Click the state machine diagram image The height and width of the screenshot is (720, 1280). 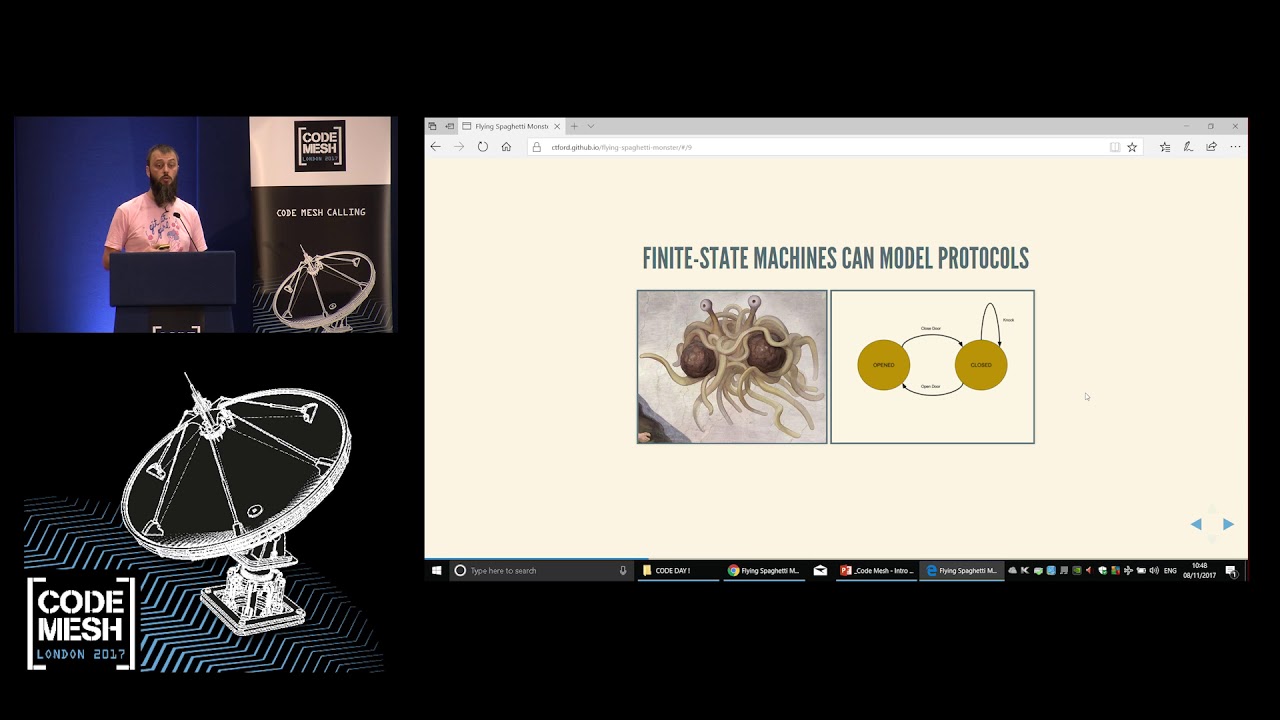tap(932, 367)
